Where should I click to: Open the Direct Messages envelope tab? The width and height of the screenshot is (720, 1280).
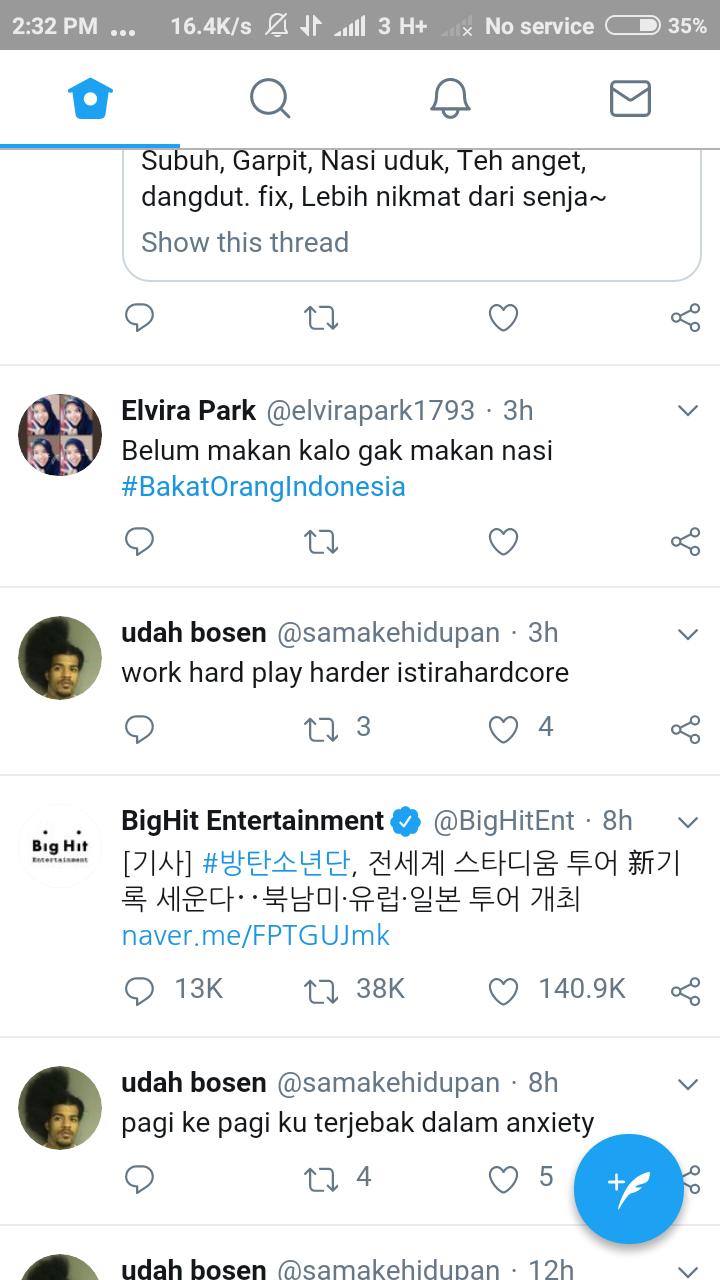630,99
